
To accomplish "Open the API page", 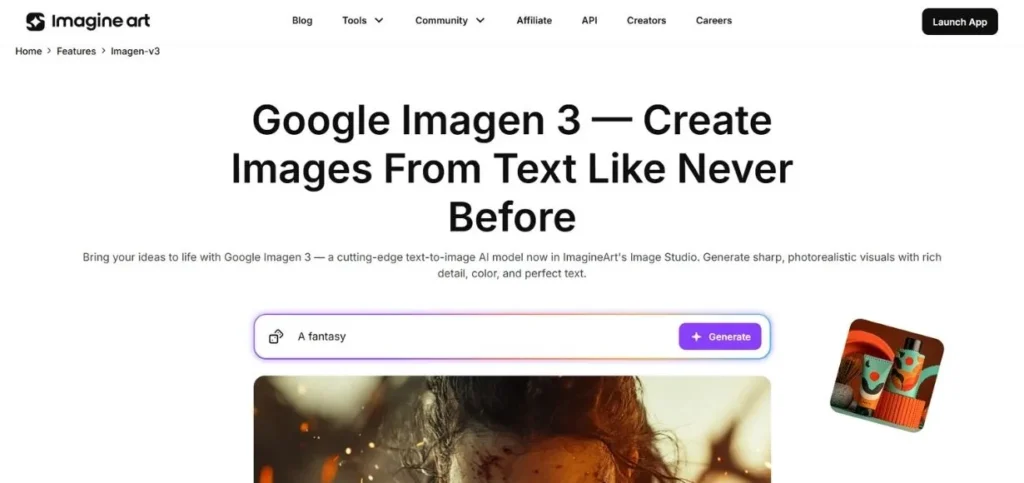I will pos(589,21).
